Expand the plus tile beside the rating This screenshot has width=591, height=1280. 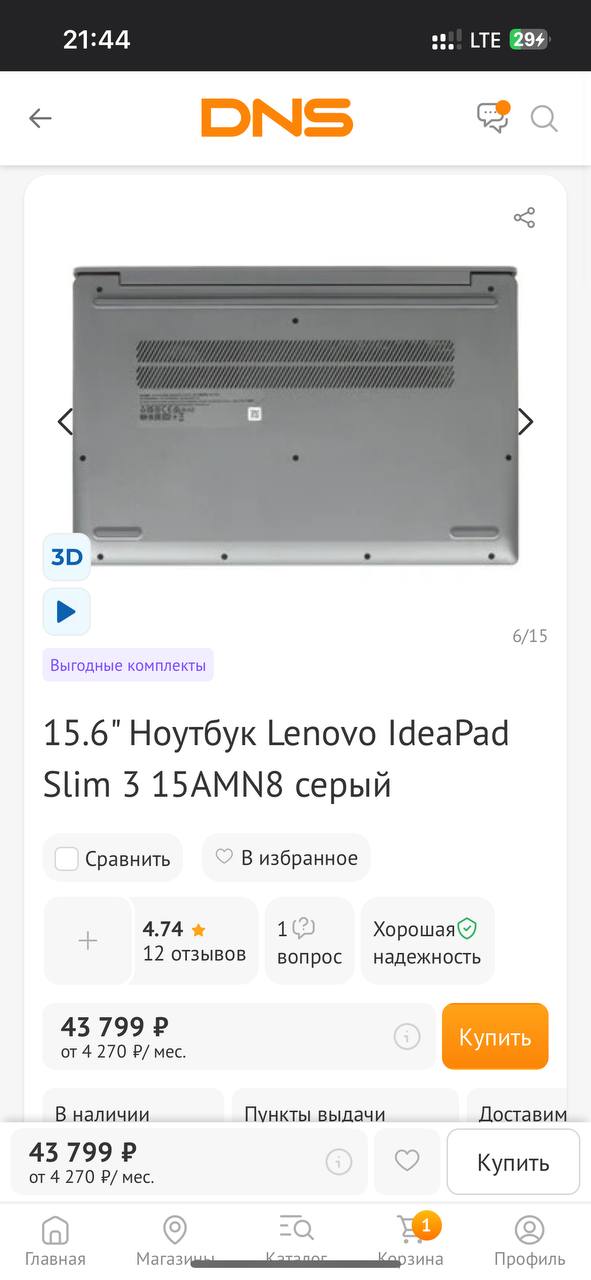tap(88, 940)
